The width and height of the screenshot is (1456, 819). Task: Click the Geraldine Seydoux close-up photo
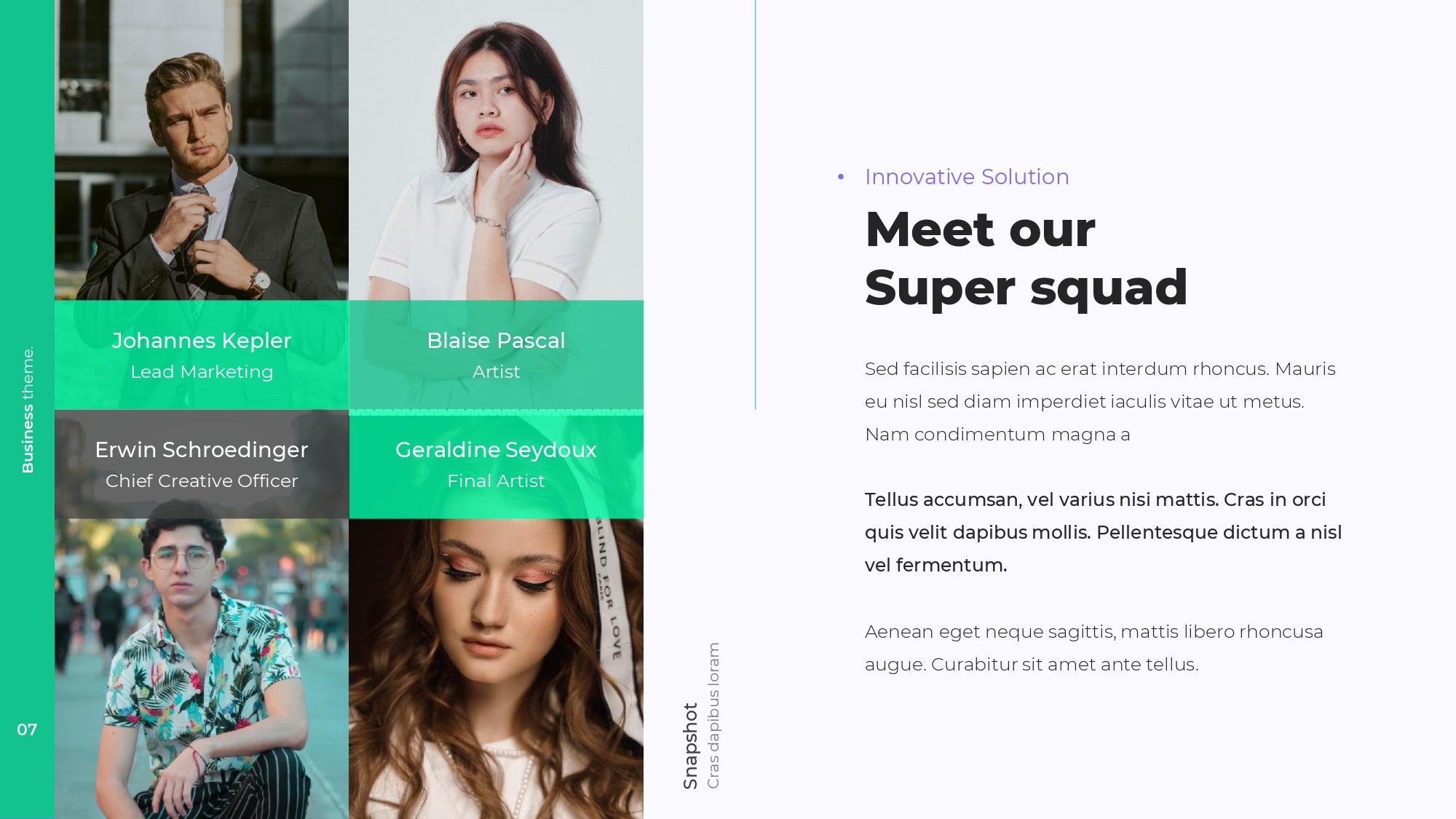coord(496,668)
